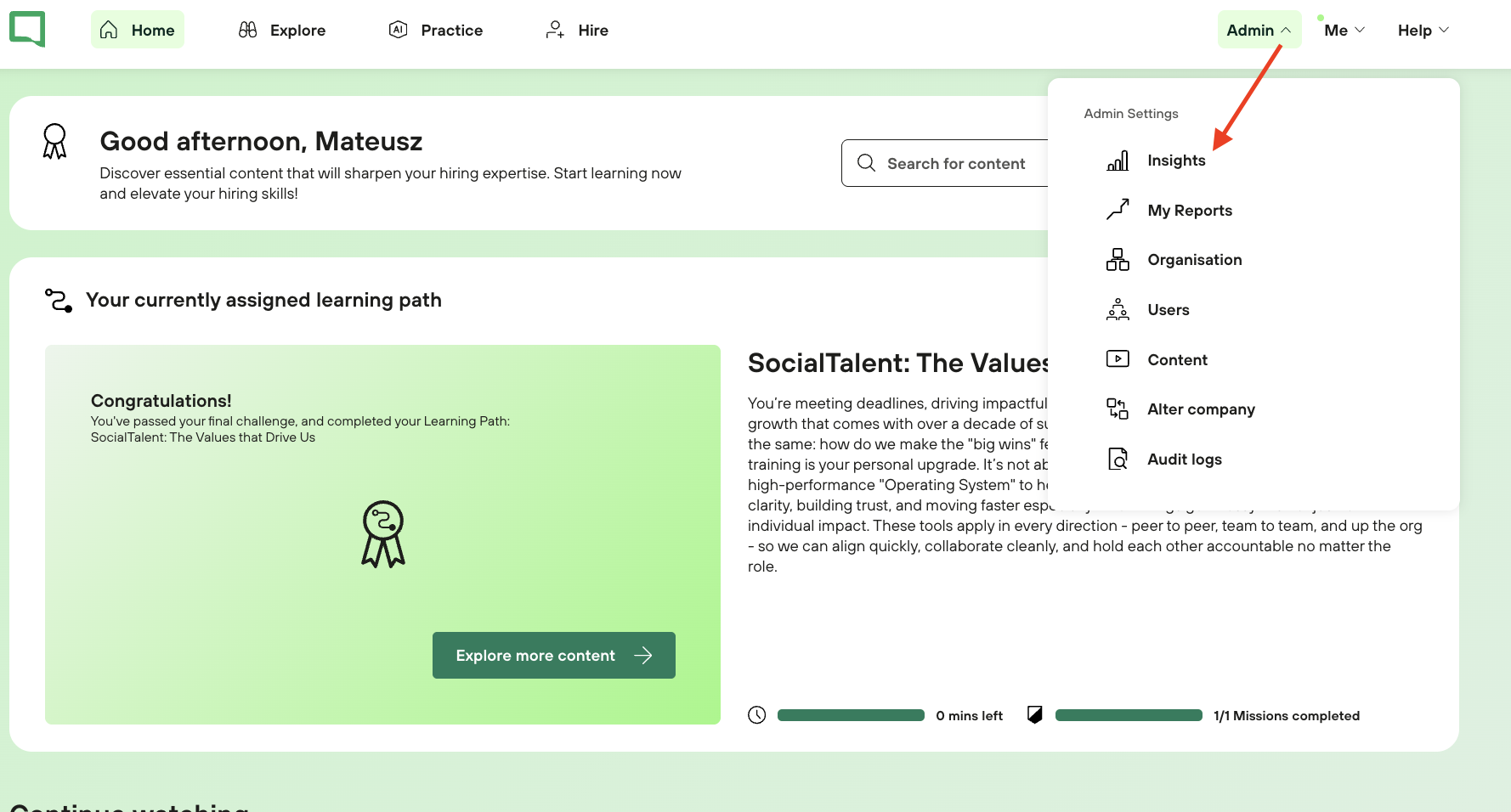Viewport: 1511px width, 812px height.
Task: Click the Users group icon
Action: coord(1118,310)
